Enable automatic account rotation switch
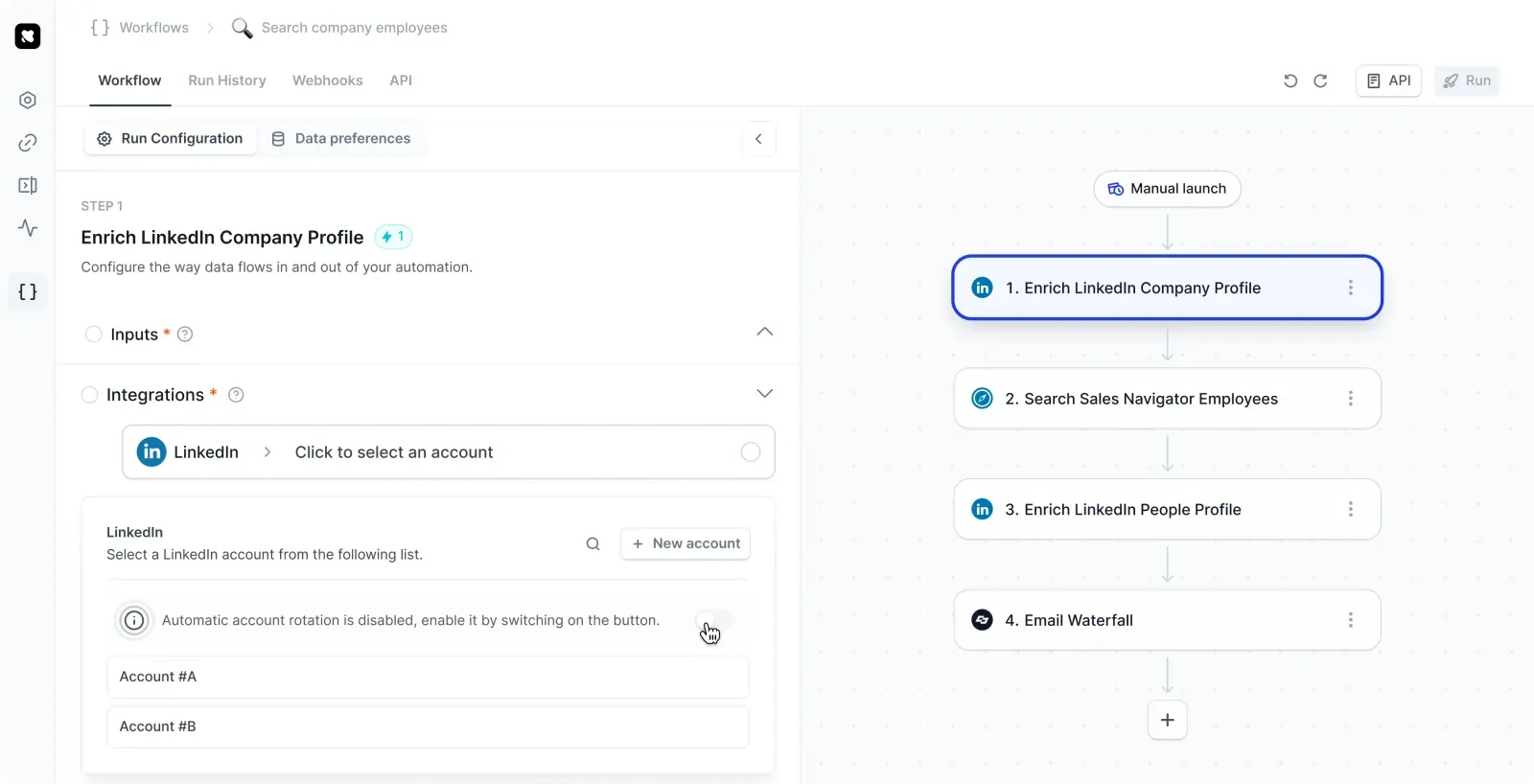Image resolution: width=1534 pixels, height=784 pixels. click(x=714, y=621)
